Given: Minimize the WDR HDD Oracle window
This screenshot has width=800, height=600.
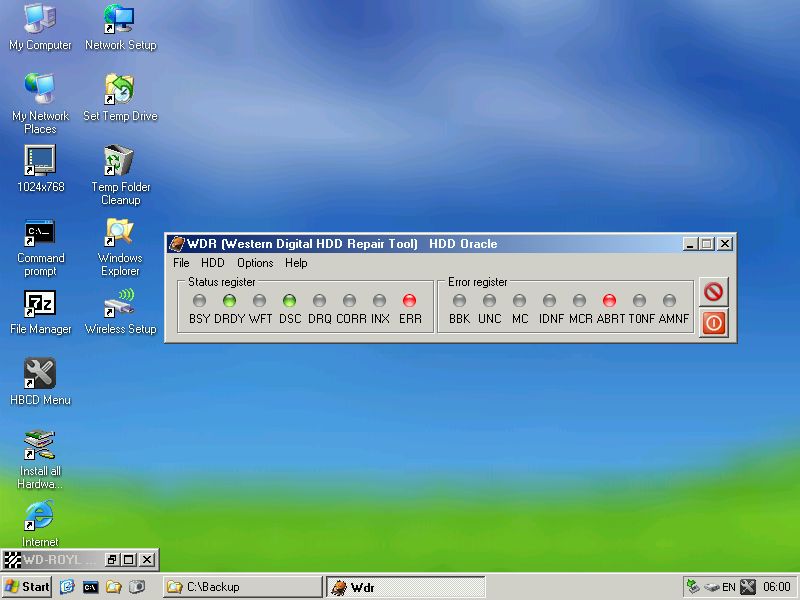Looking at the screenshot, I should pos(690,244).
